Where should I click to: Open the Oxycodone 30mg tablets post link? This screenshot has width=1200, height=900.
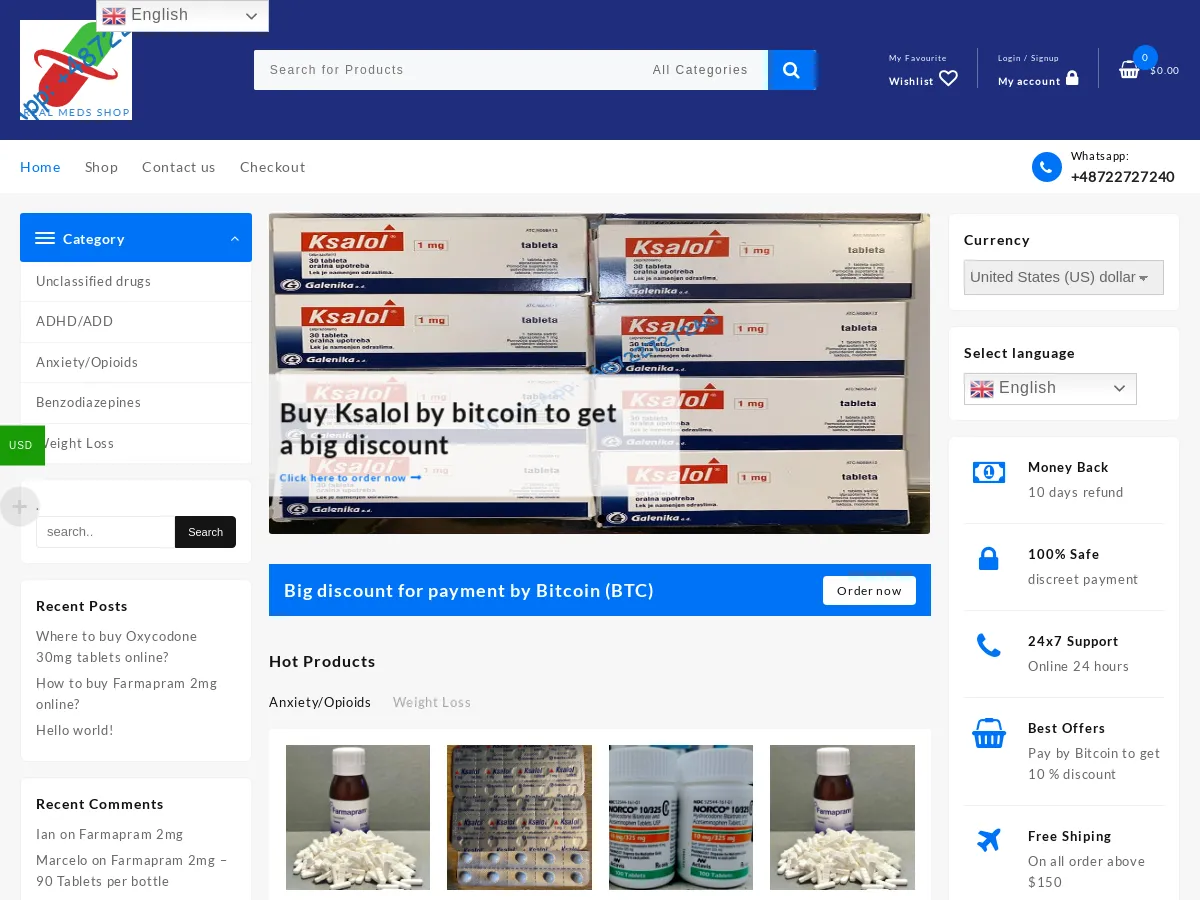tap(116, 646)
